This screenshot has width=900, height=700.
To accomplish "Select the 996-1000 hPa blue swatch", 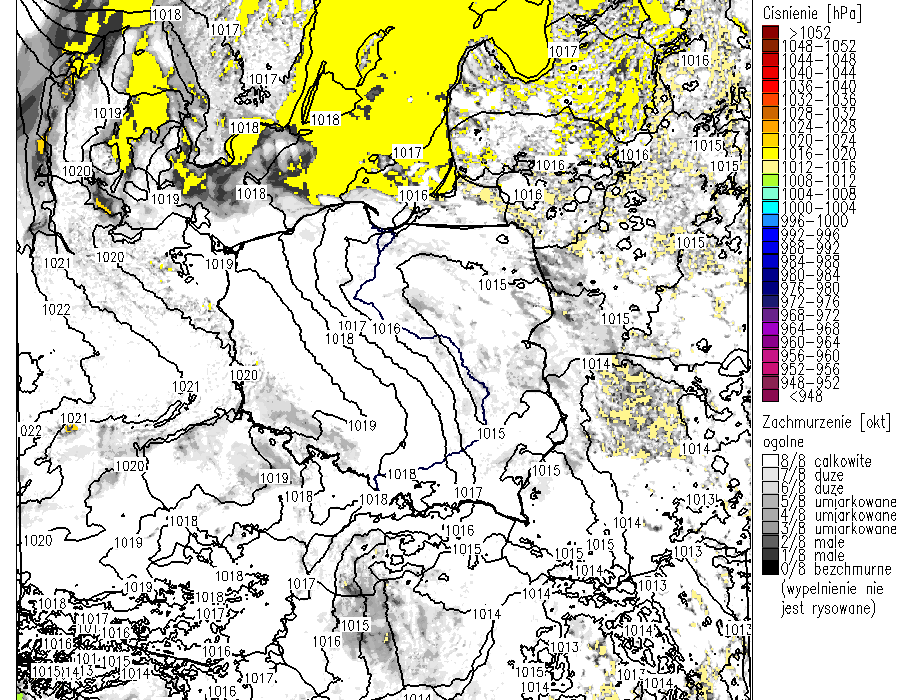I will click(x=770, y=221).
